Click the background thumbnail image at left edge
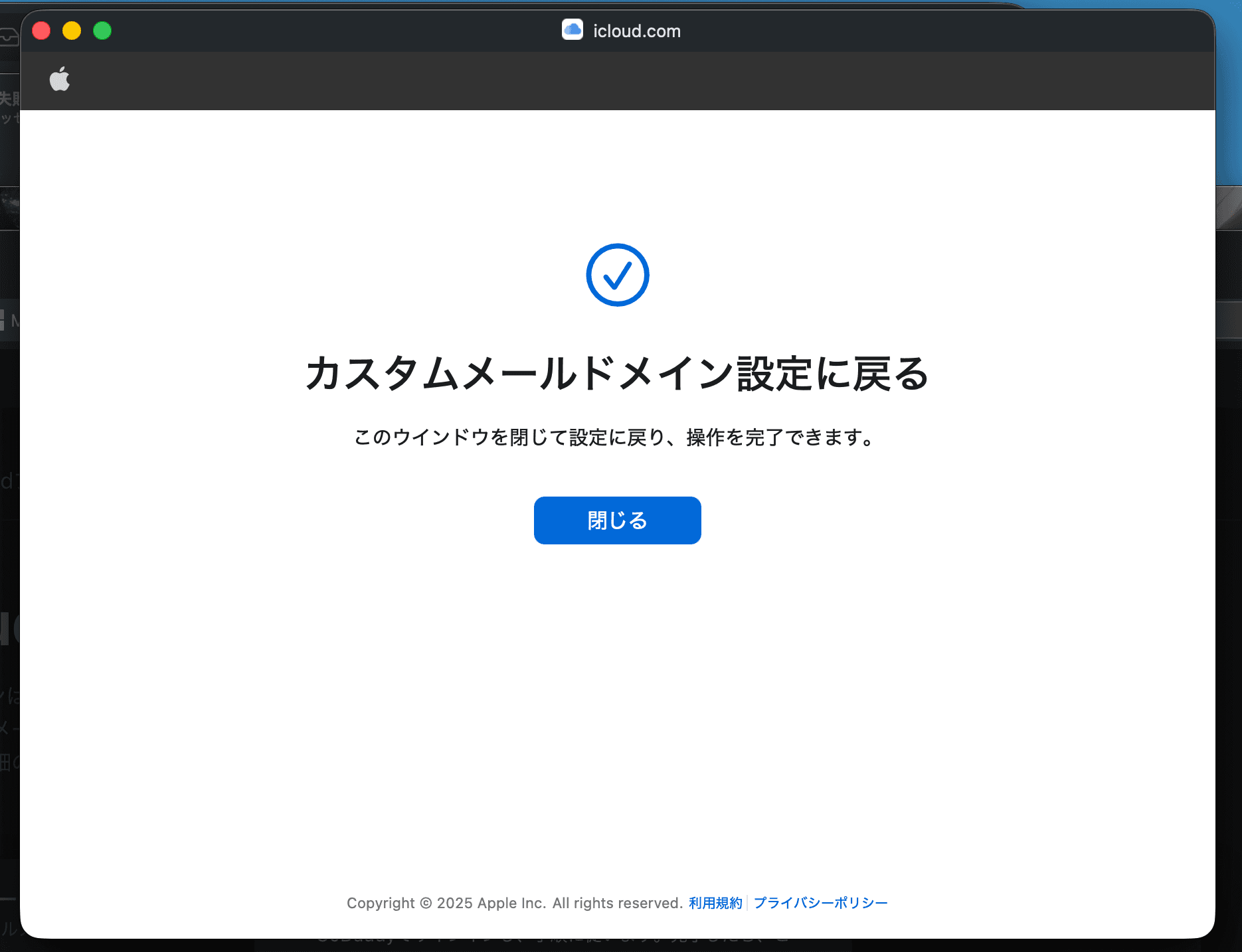 9,207
